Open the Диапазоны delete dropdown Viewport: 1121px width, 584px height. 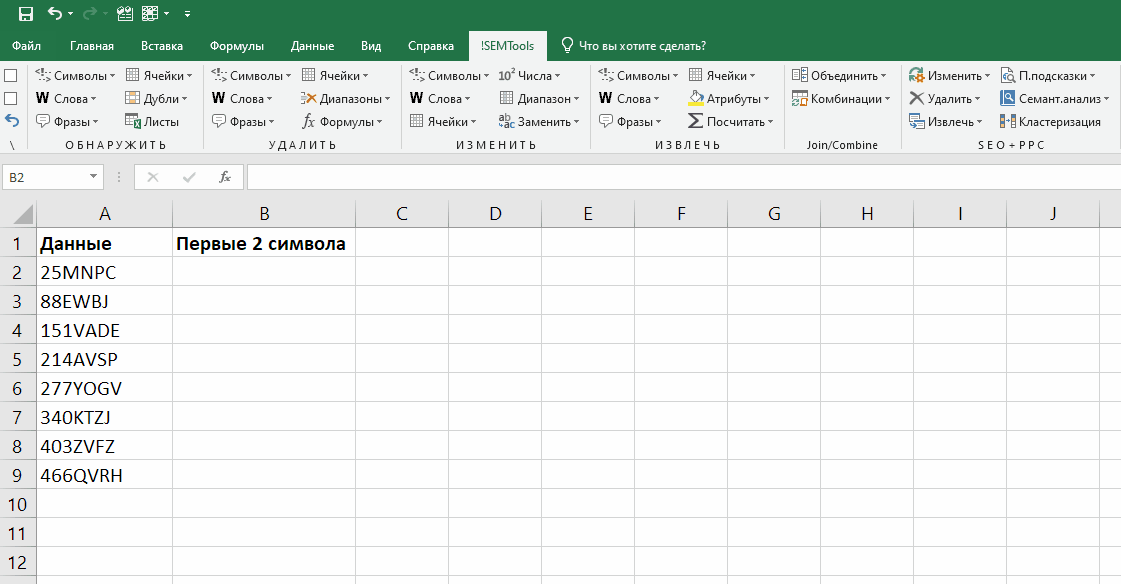(346, 99)
